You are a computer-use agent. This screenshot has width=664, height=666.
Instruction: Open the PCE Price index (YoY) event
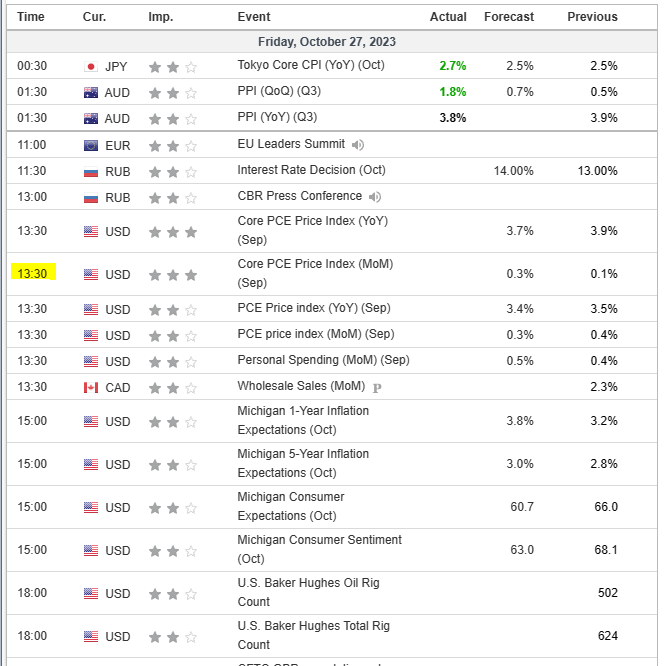pyautogui.click(x=315, y=308)
